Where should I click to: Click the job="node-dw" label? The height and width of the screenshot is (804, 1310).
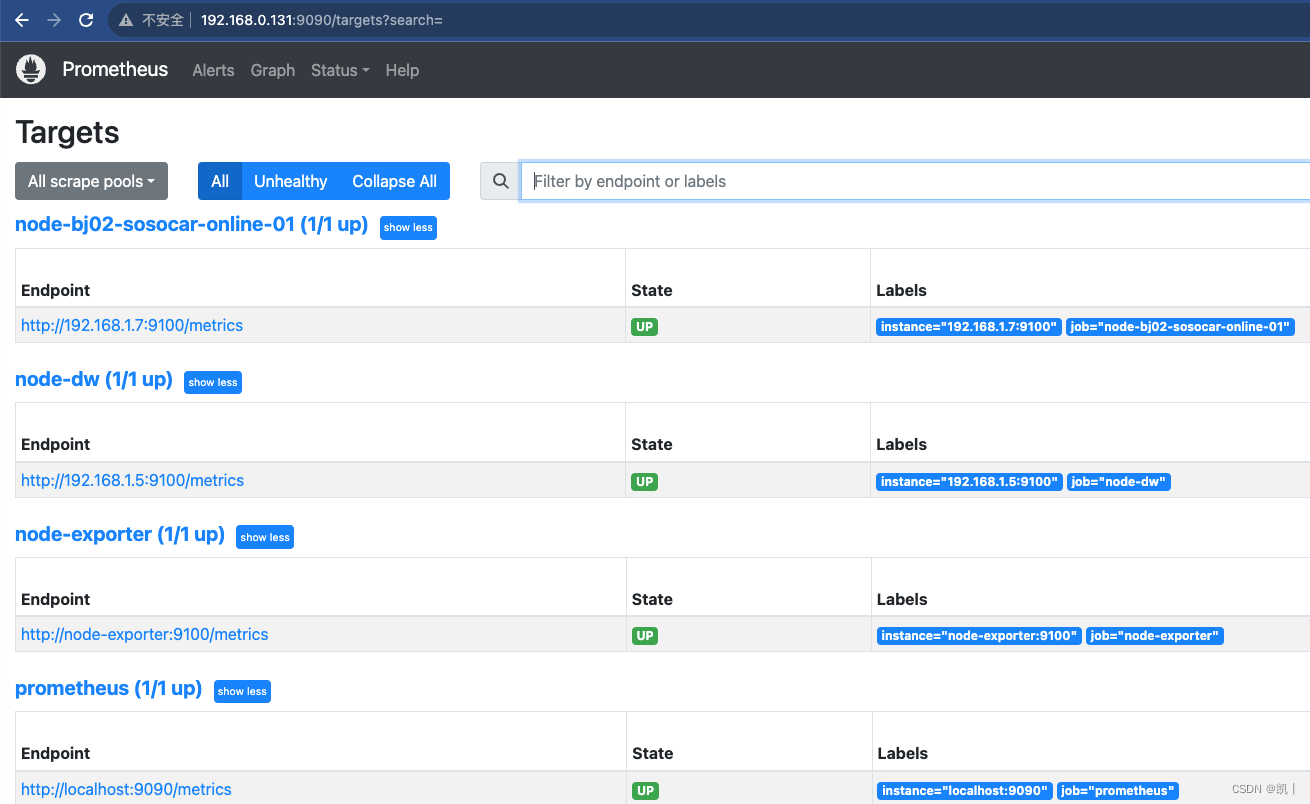click(x=1118, y=482)
